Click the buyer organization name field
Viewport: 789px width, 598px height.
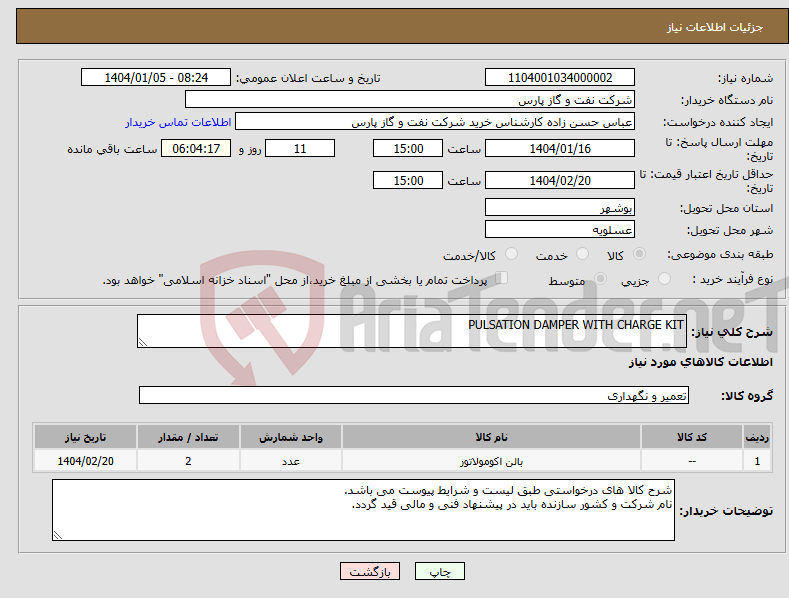click(410, 99)
